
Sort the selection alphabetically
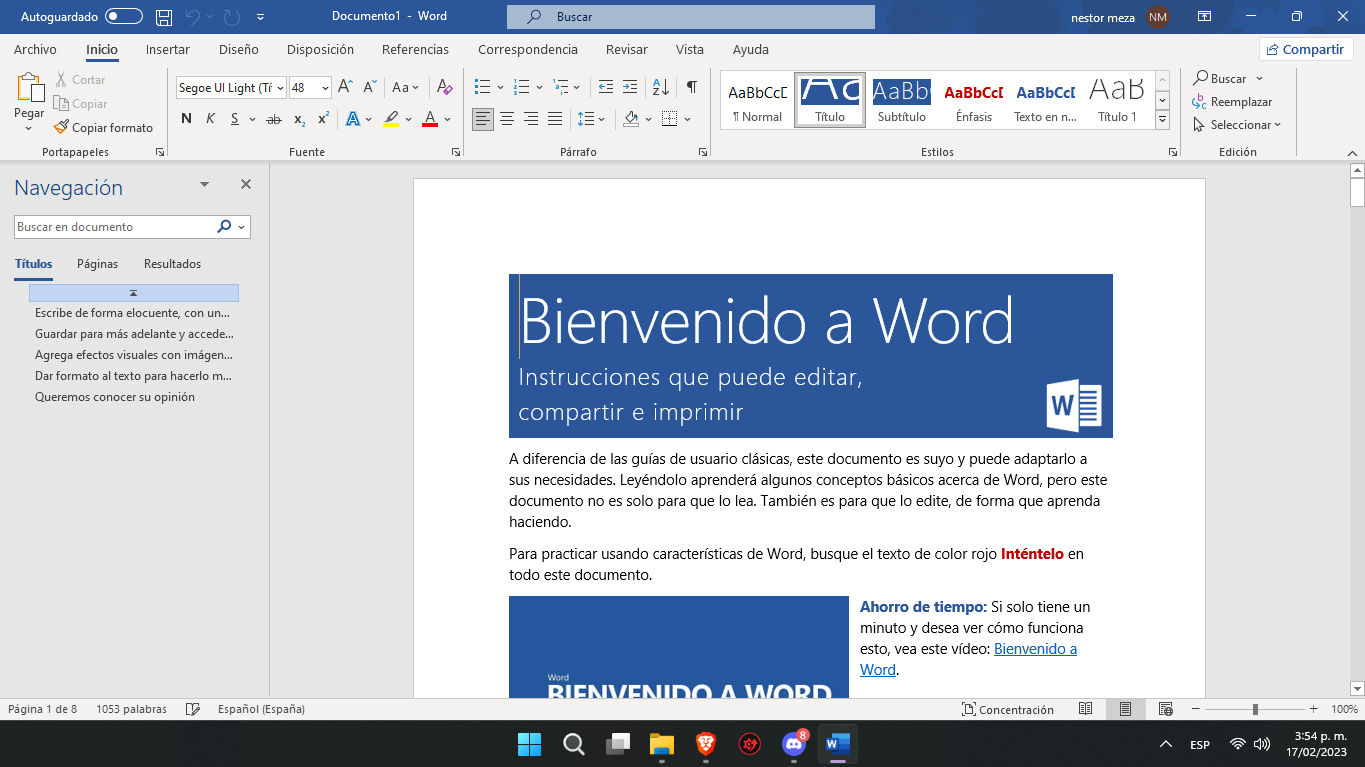click(x=660, y=87)
